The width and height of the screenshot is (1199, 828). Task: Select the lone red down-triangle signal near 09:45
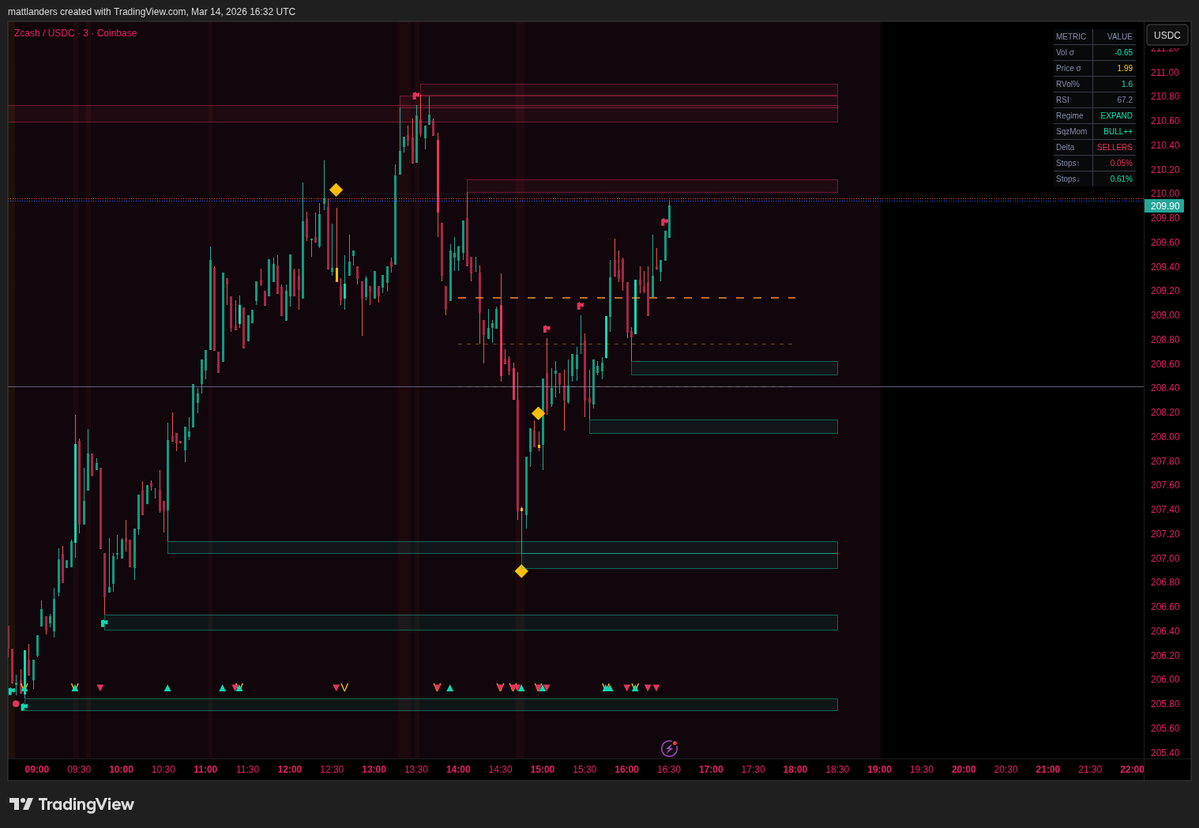tap(100, 688)
